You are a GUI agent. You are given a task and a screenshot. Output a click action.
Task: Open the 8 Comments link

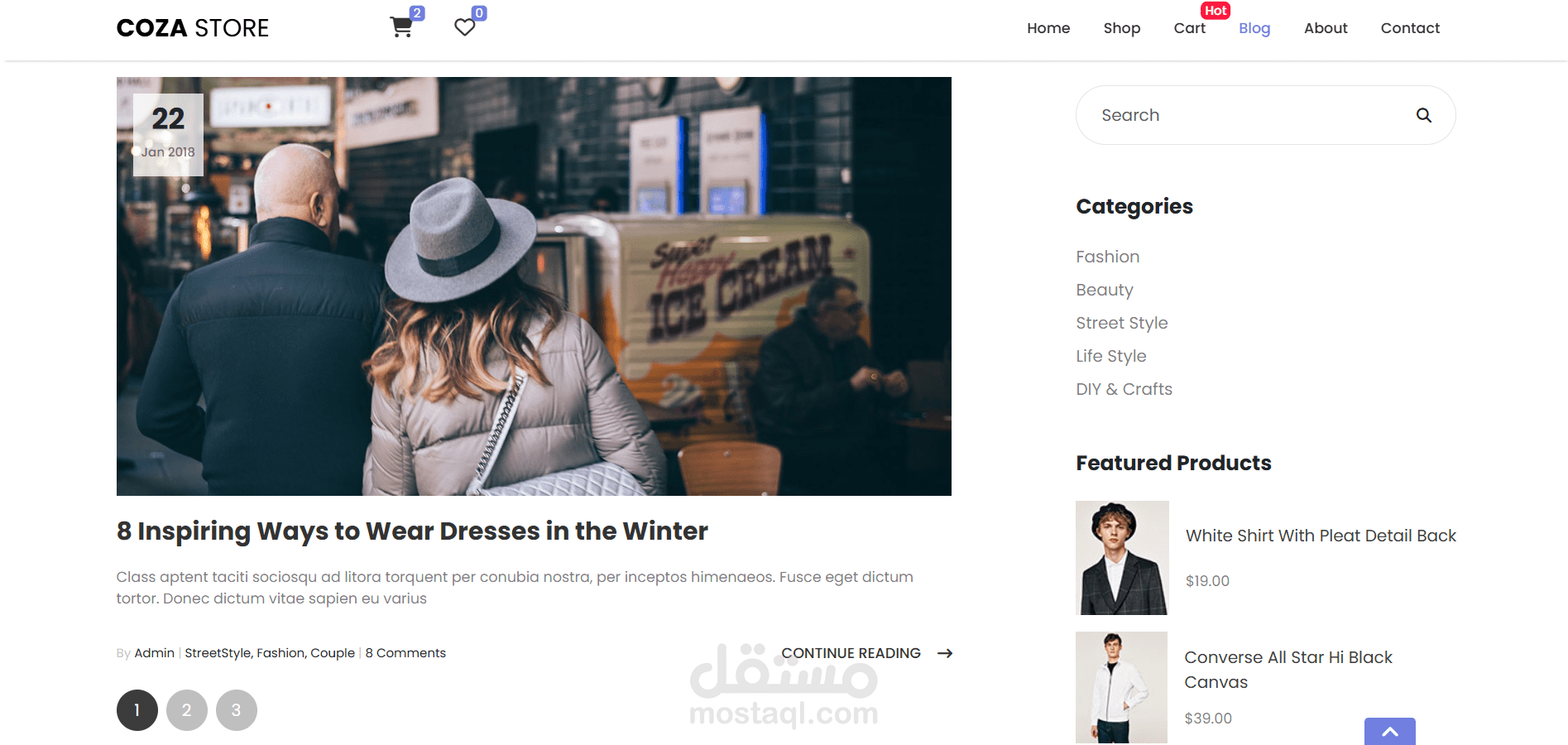pos(405,653)
